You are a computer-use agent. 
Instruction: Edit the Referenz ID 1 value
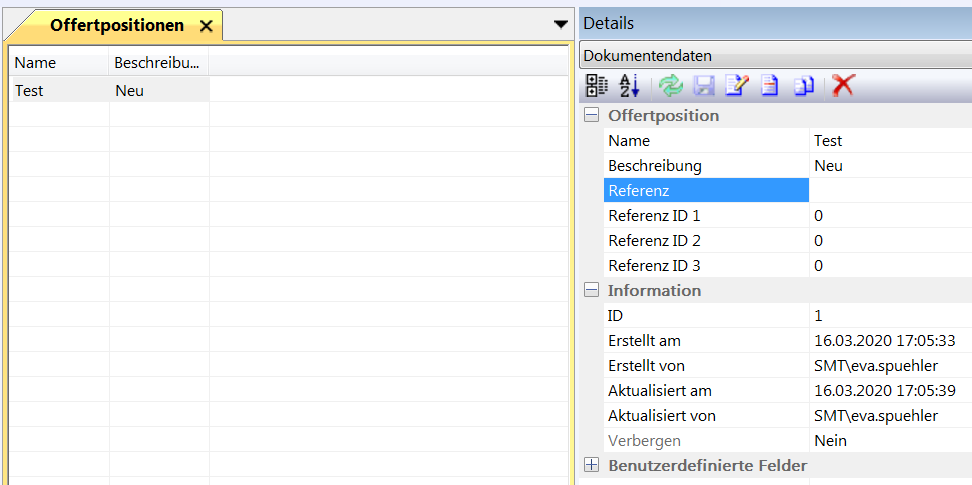point(888,215)
